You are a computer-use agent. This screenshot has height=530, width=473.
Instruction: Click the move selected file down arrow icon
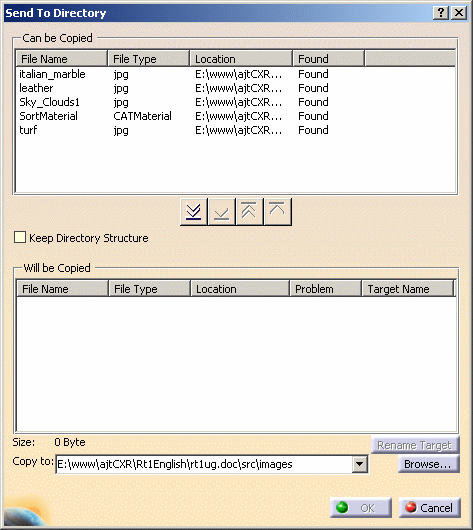(x=222, y=212)
